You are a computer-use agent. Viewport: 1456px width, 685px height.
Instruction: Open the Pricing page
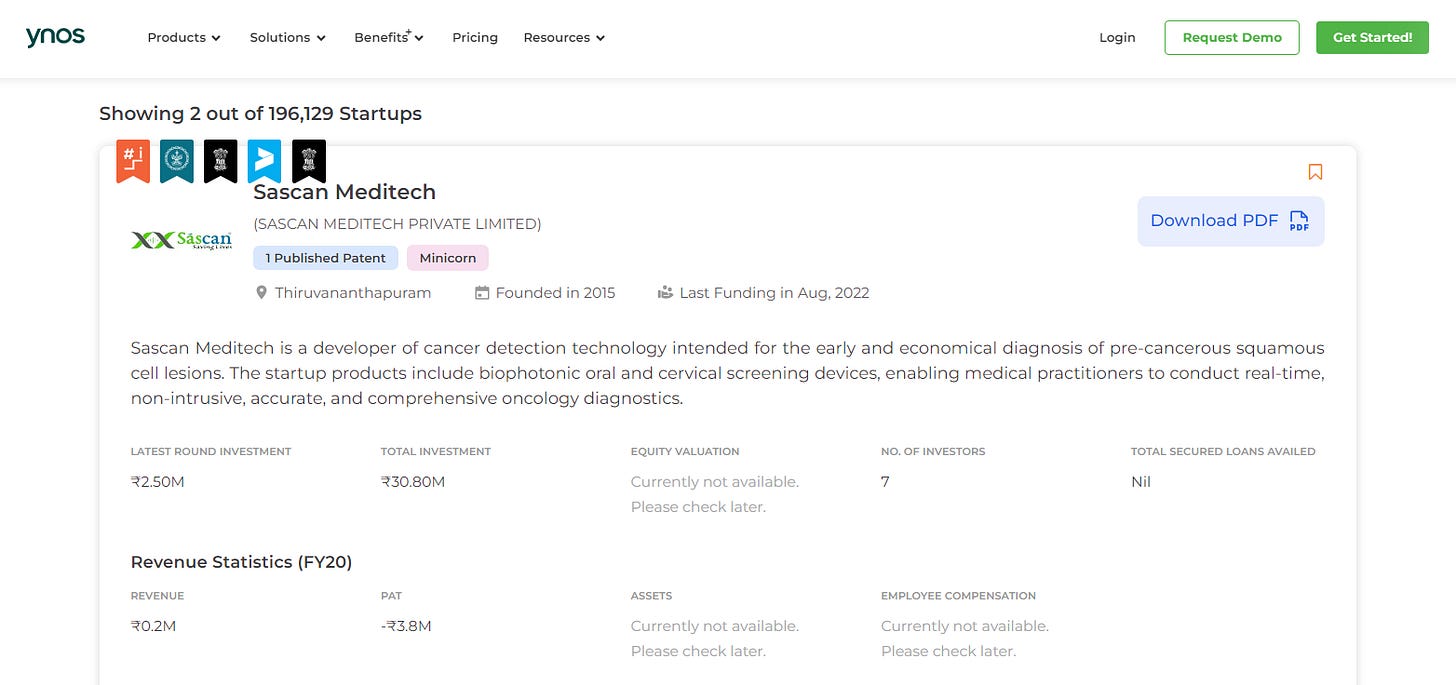[x=475, y=38]
